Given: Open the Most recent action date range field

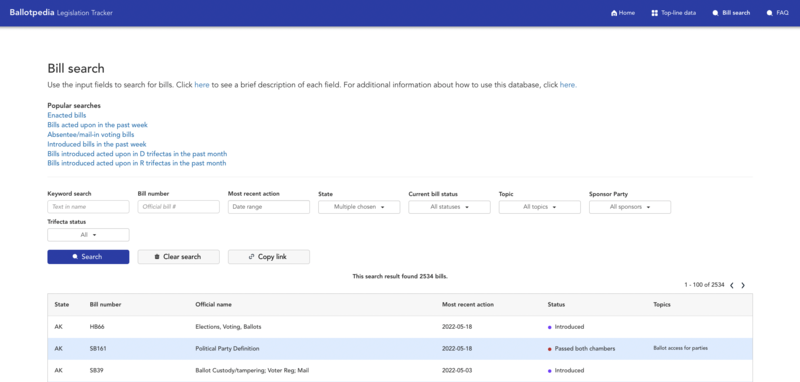Looking at the screenshot, I should pos(269,207).
